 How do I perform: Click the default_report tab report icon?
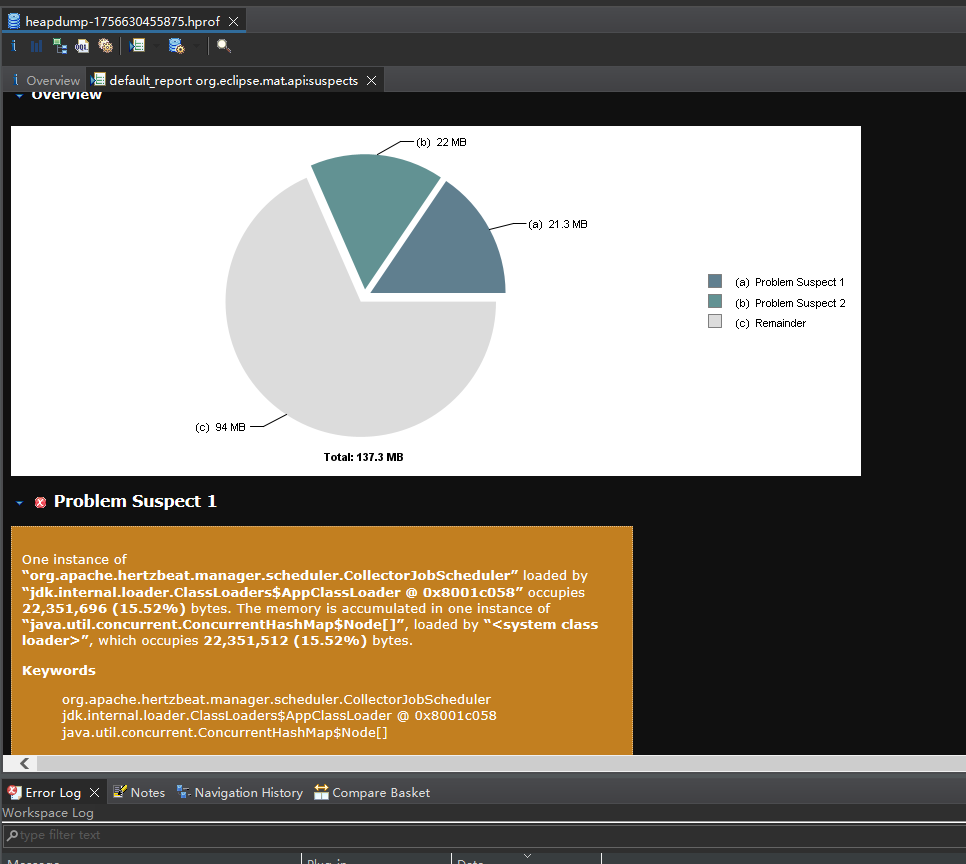98,79
